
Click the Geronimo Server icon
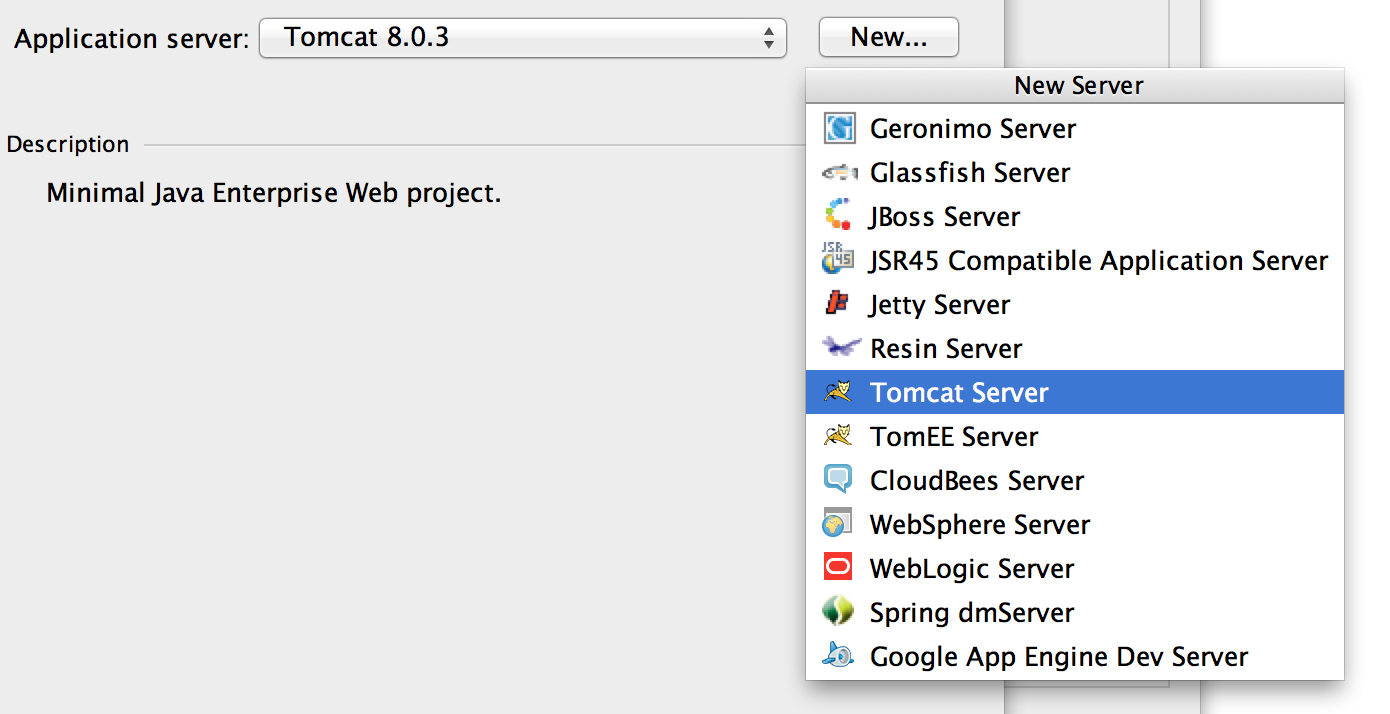click(x=838, y=128)
